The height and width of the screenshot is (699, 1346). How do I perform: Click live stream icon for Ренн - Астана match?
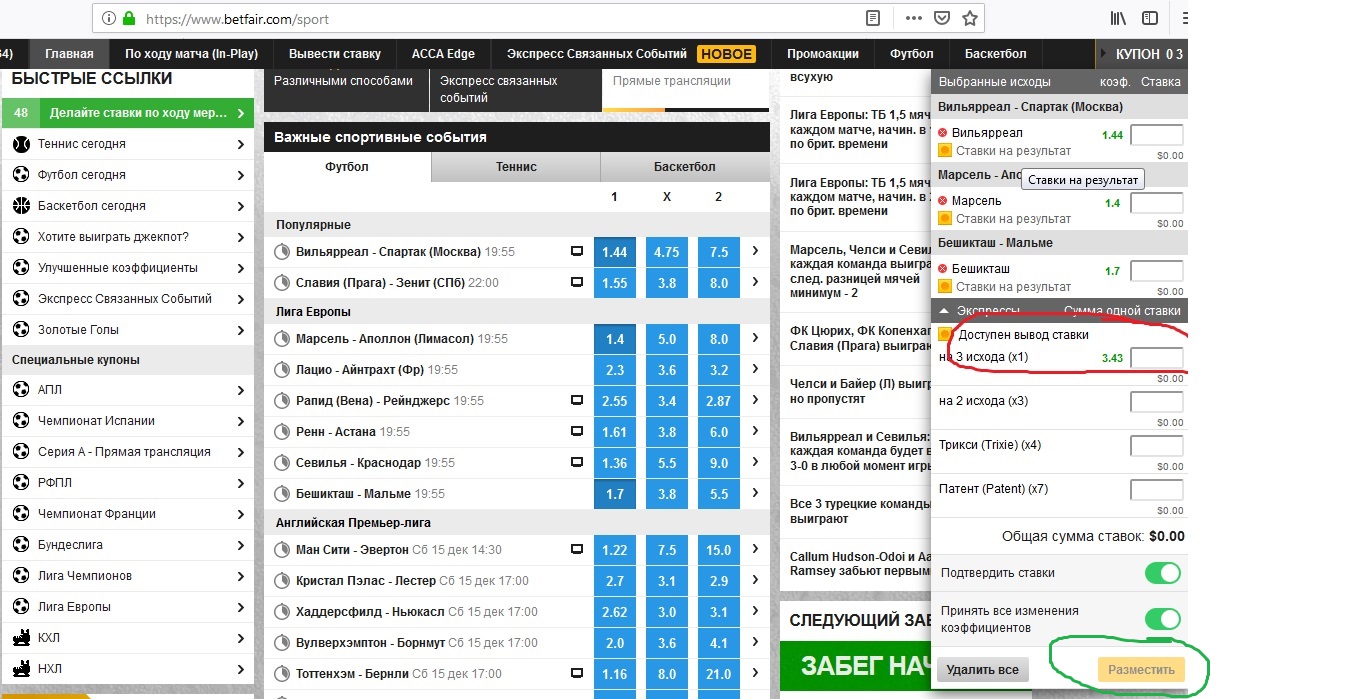pyautogui.click(x=577, y=432)
